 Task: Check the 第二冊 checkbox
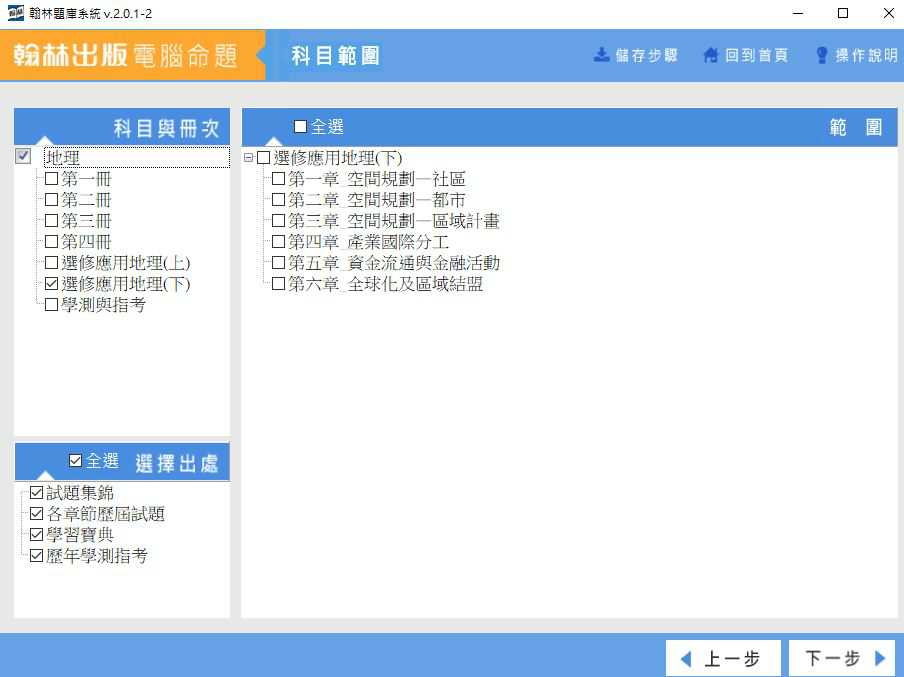[x=51, y=200]
